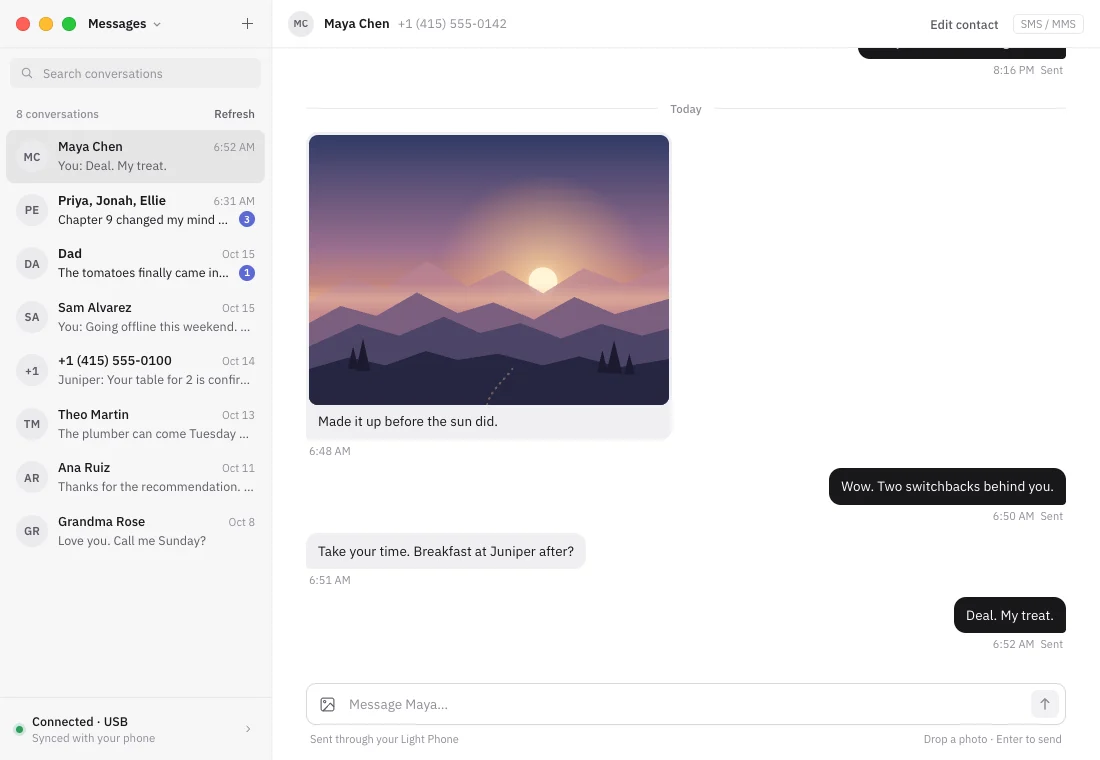
Task: Click the MC avatar in conversation header
Action: click(x=301, y=24)
